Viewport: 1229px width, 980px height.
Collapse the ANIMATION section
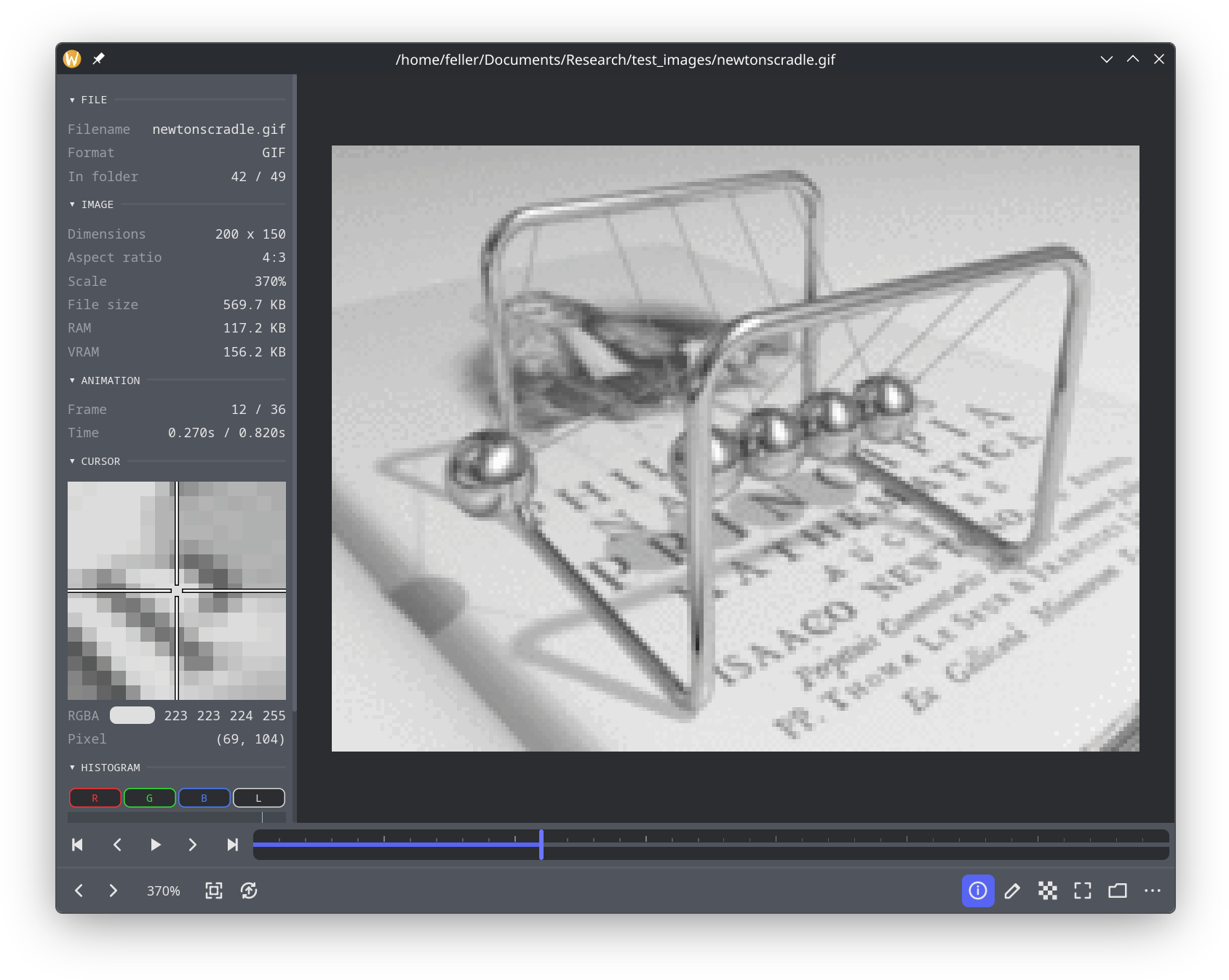[x=105, y=381]
